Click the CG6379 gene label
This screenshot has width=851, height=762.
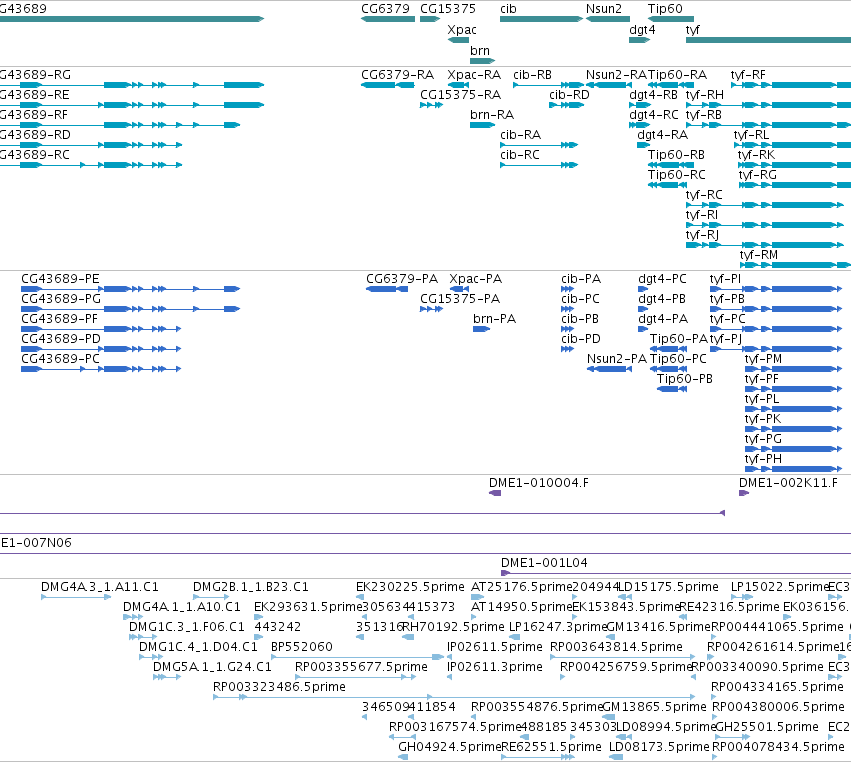(x=385, y=9)
